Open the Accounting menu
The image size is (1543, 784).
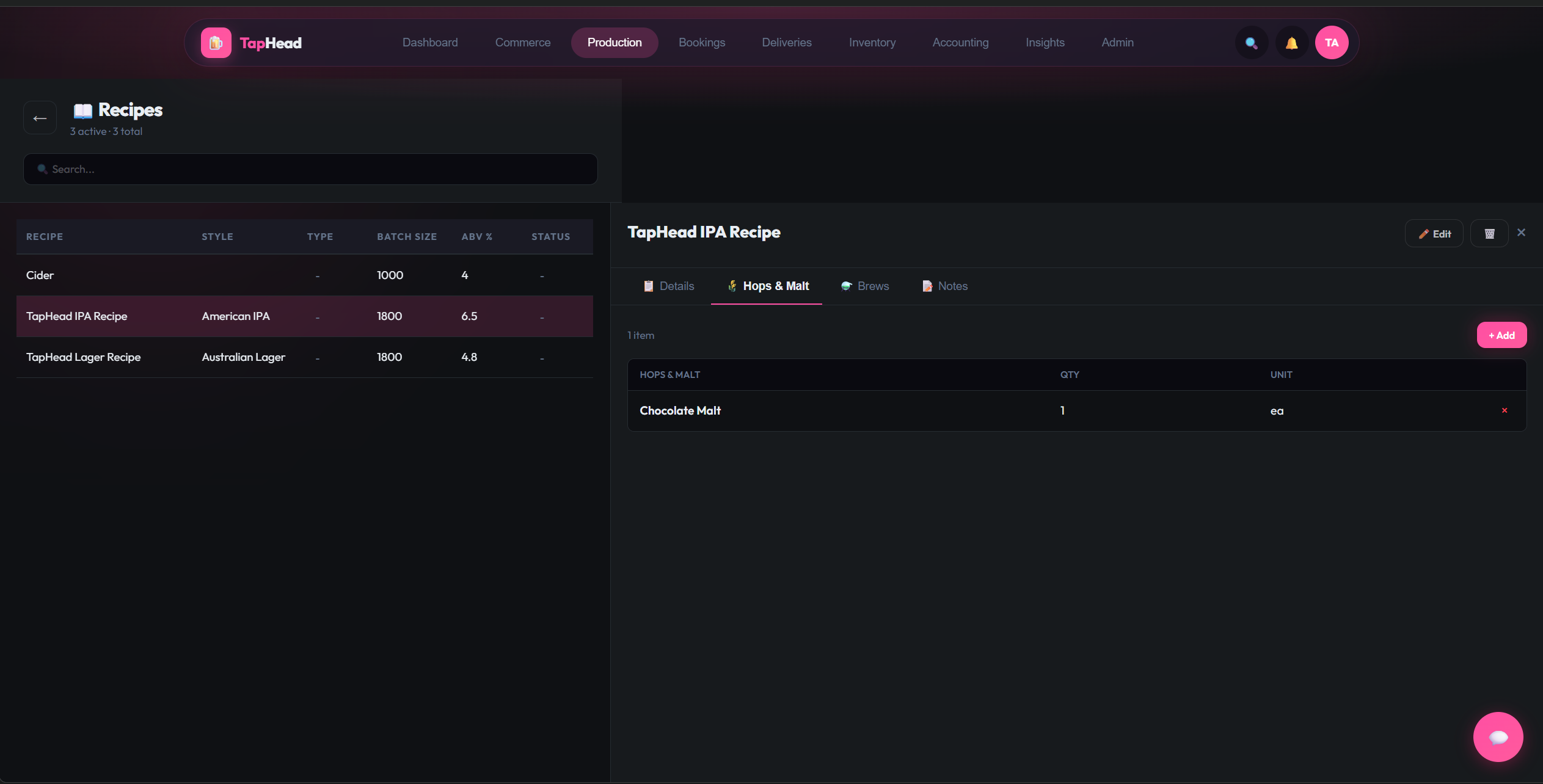click(x=960, y=43)
